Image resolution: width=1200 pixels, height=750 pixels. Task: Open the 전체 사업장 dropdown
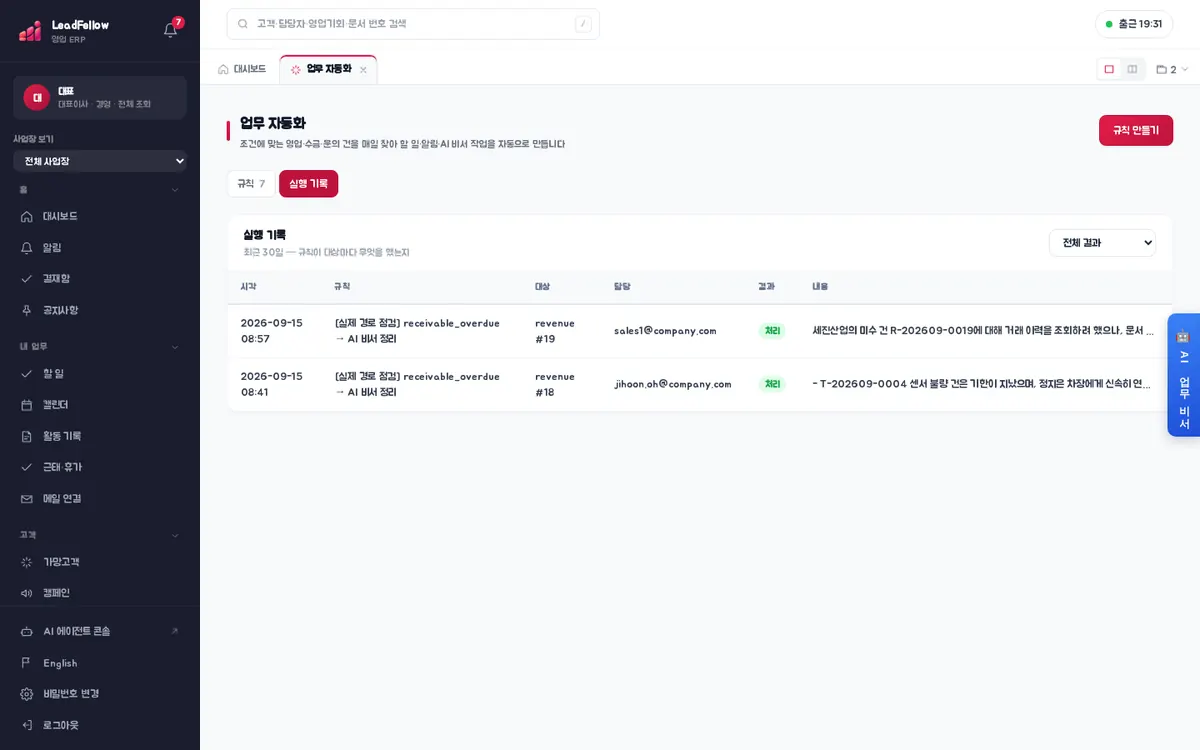click(x=100, y=161)
